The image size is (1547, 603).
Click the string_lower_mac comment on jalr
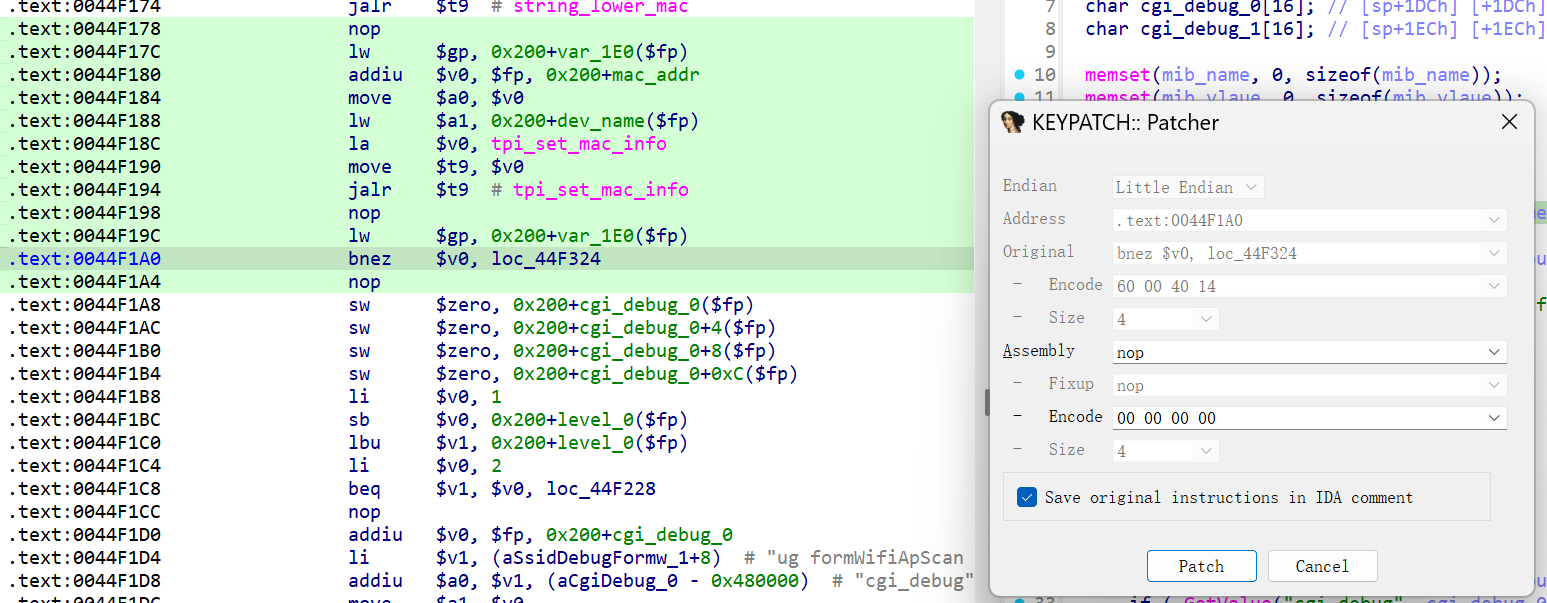click(x=600, y=7)
